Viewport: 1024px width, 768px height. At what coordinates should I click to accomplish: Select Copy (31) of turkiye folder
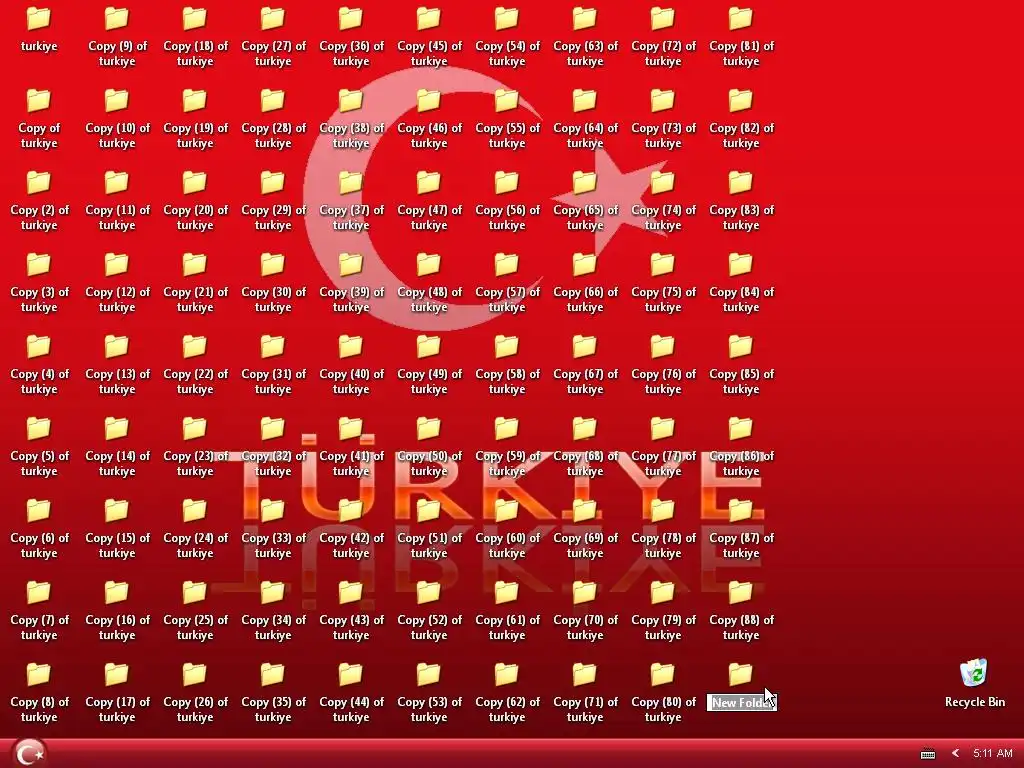click(273, 346)
